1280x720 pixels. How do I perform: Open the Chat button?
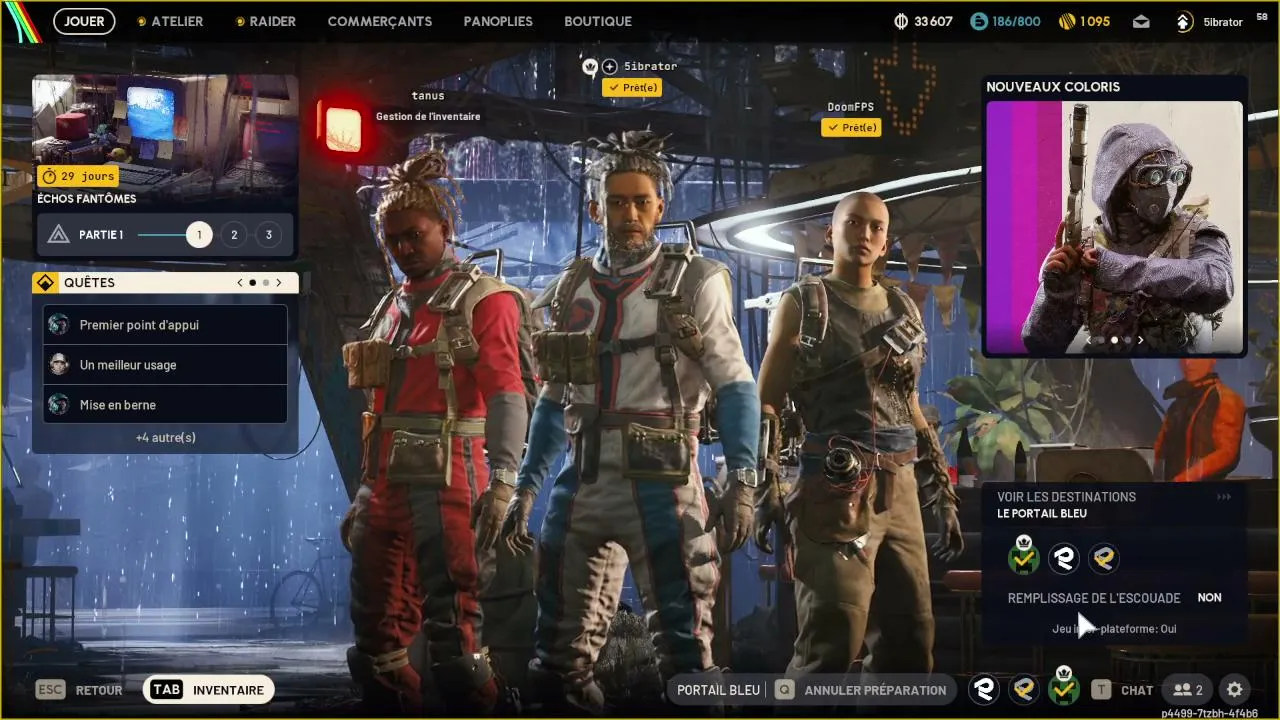(1137, 690)
